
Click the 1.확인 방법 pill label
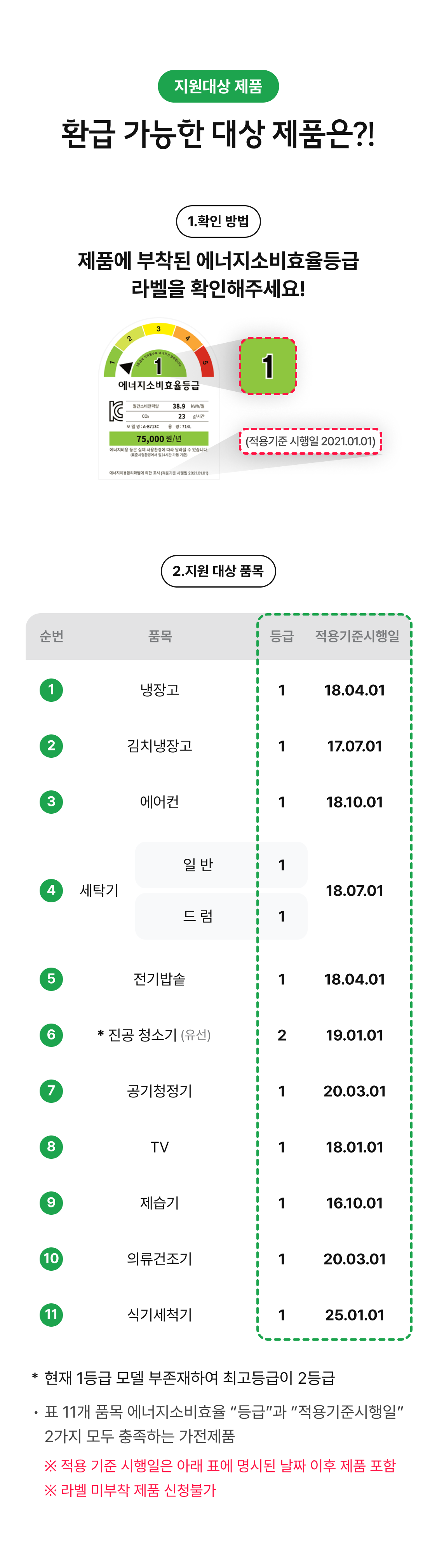coord(218,222)
